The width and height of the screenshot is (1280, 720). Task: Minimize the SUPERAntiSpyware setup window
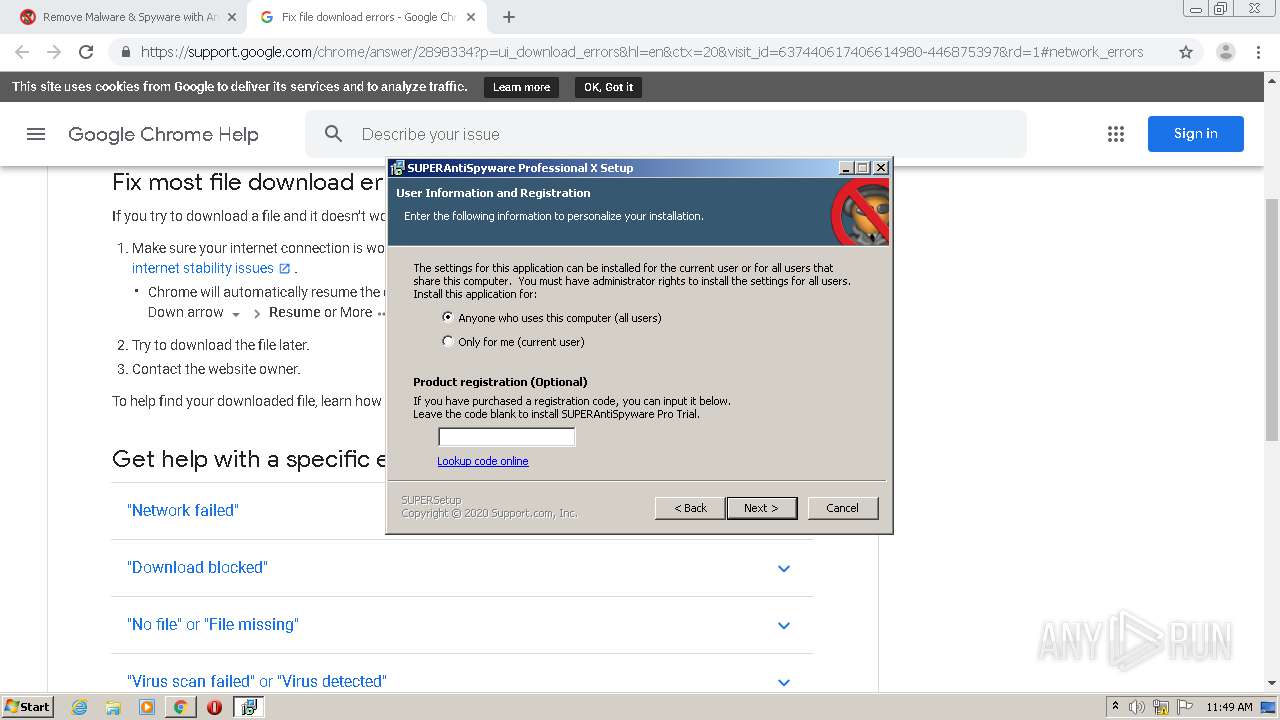847,168
